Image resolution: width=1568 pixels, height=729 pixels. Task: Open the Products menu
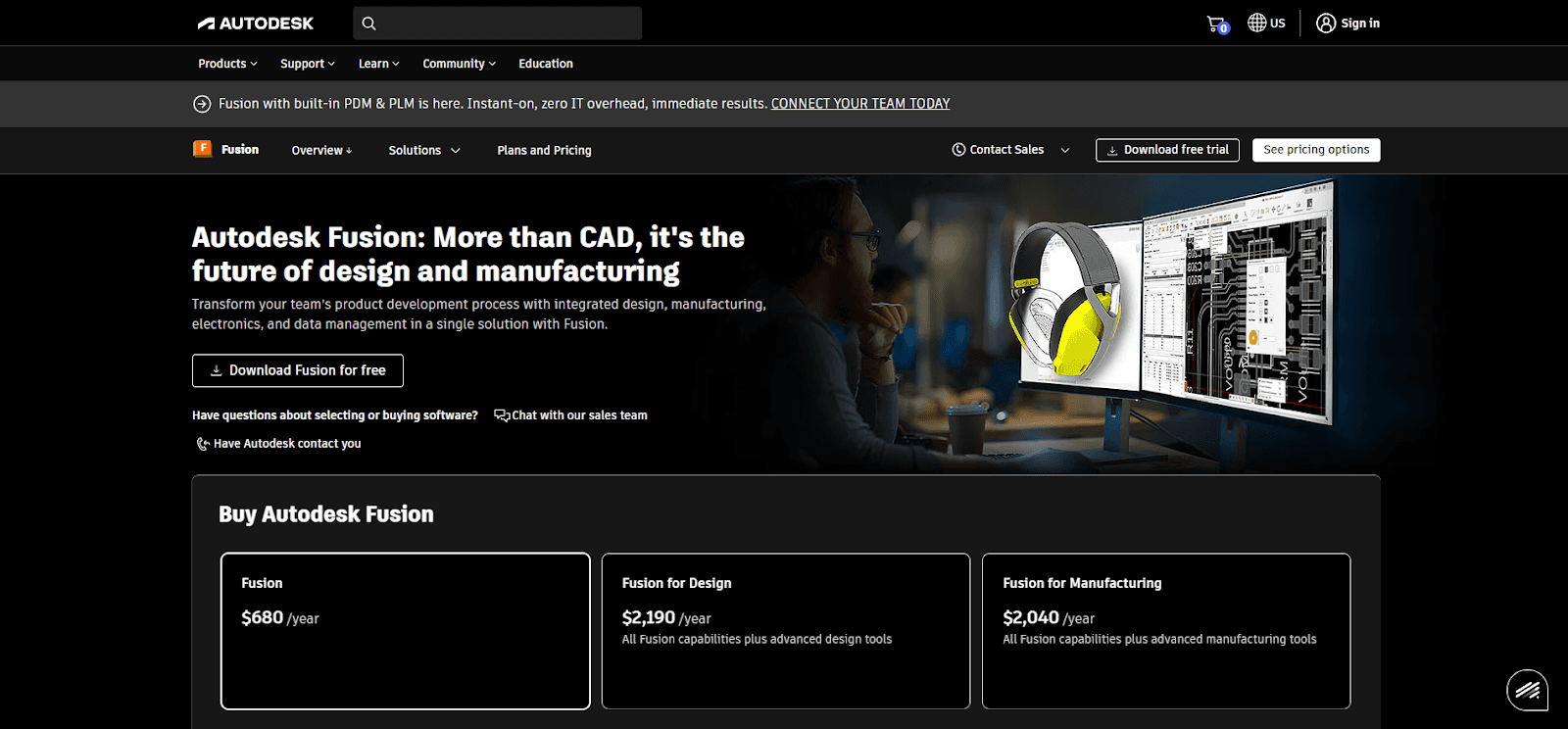[x=227, y=64]
